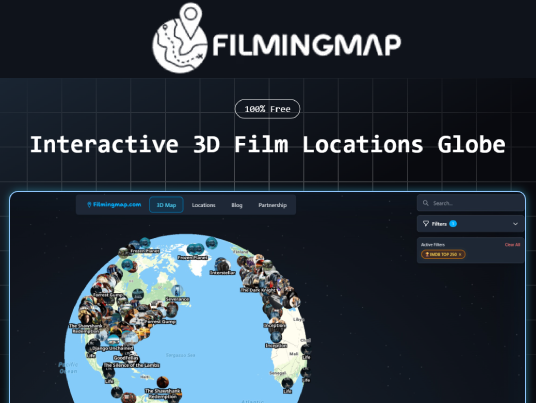Click the magnifying glass search icon
Viewport: 536px width, 403px height.
pos(426,203)
